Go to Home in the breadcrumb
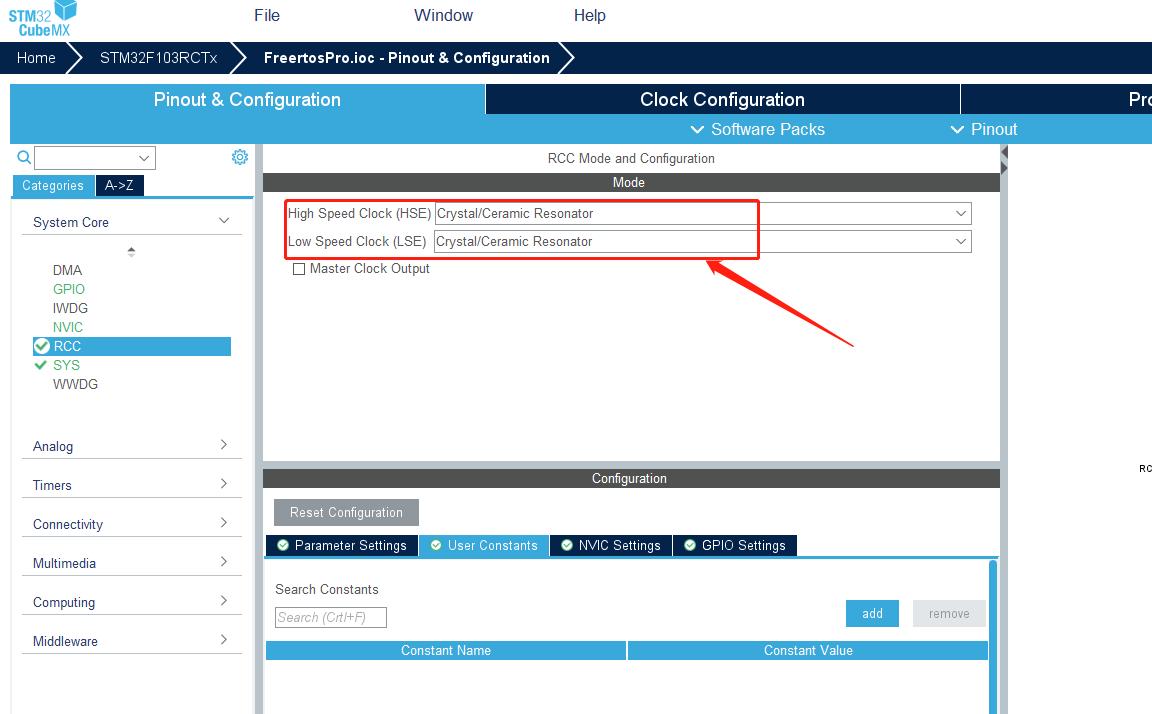Viewport: 1152px width, 714px height. pyautogui.click(x=36, y=58)
